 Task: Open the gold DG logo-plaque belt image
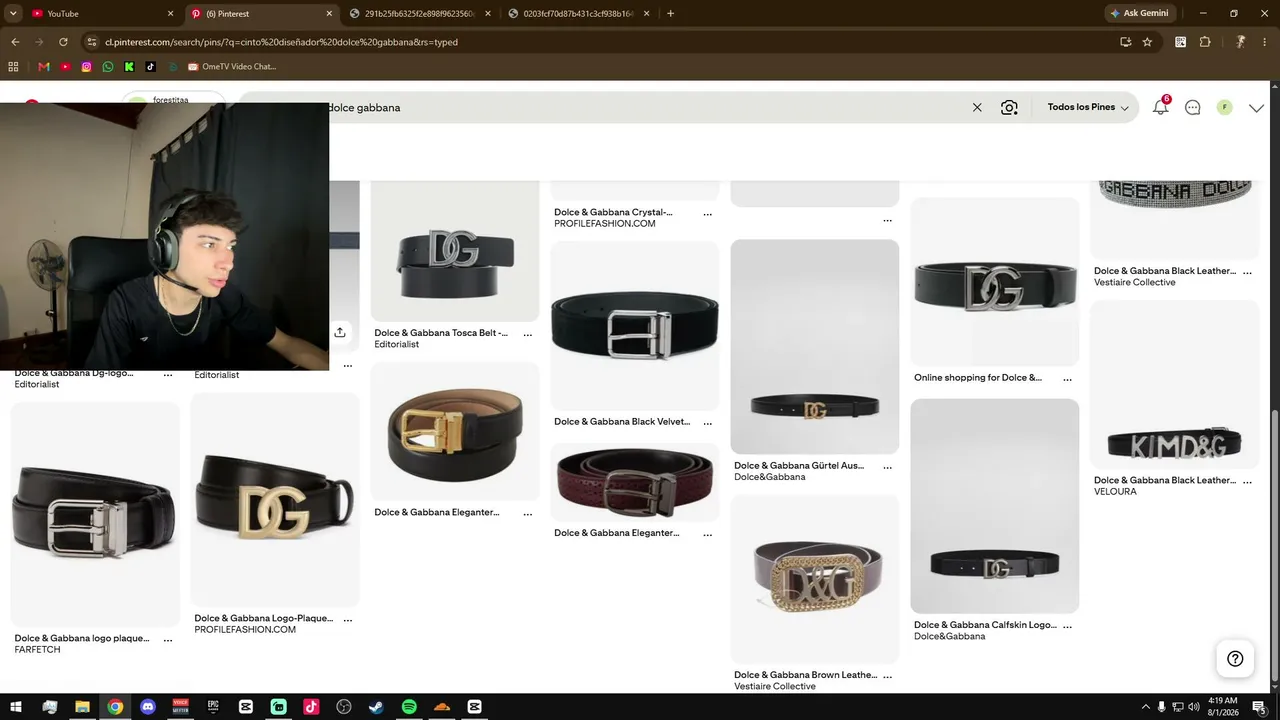pyautogui.click(x=275, y=499)
